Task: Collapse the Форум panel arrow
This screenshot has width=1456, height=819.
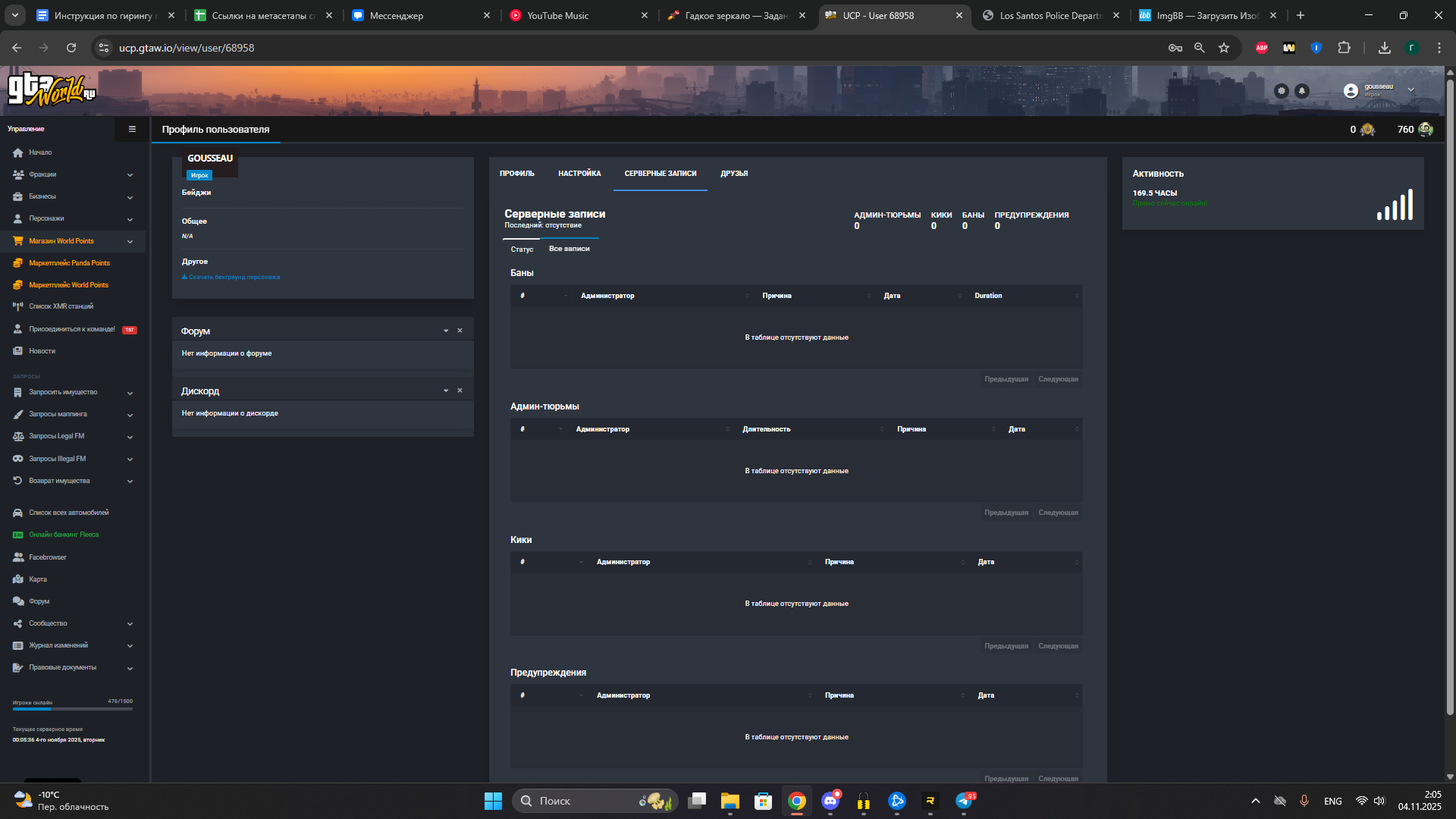Action: pos(446,331)
